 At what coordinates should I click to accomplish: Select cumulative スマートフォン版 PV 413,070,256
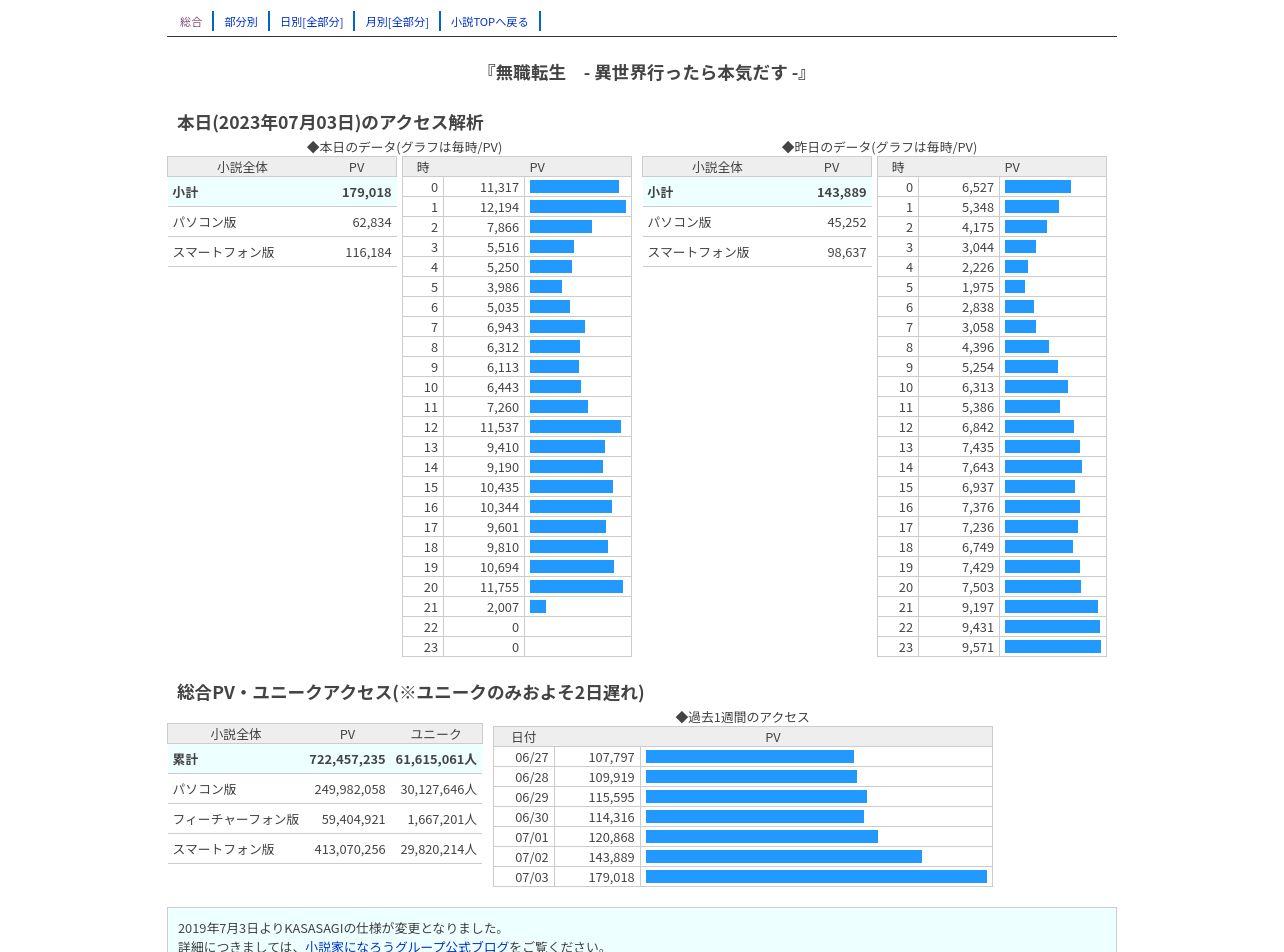pos(350,849)
